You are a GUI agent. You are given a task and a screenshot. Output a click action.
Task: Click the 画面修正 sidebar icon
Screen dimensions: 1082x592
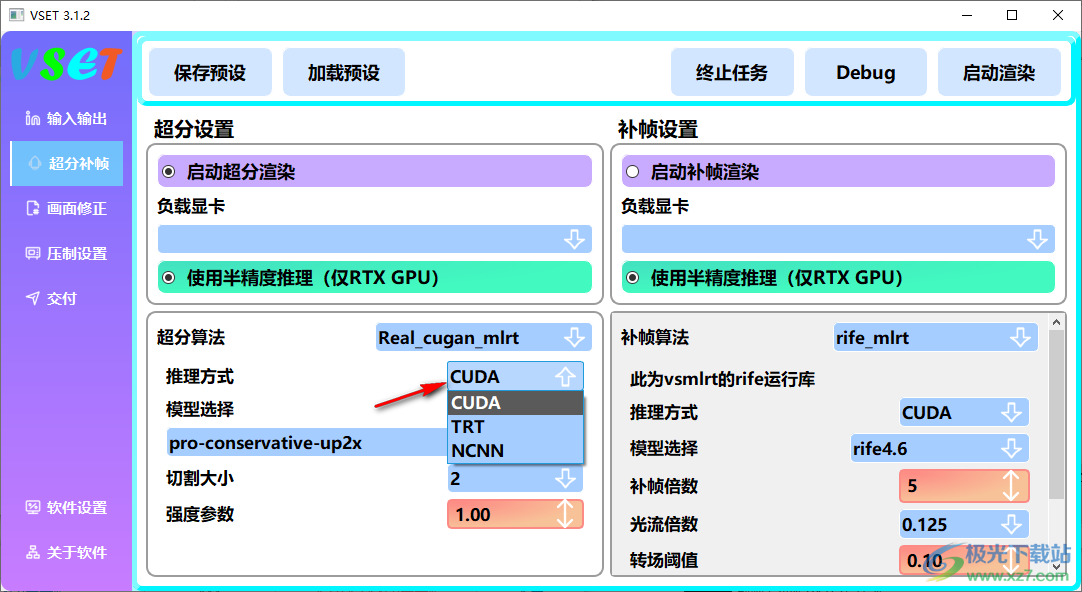pos(32,208)
